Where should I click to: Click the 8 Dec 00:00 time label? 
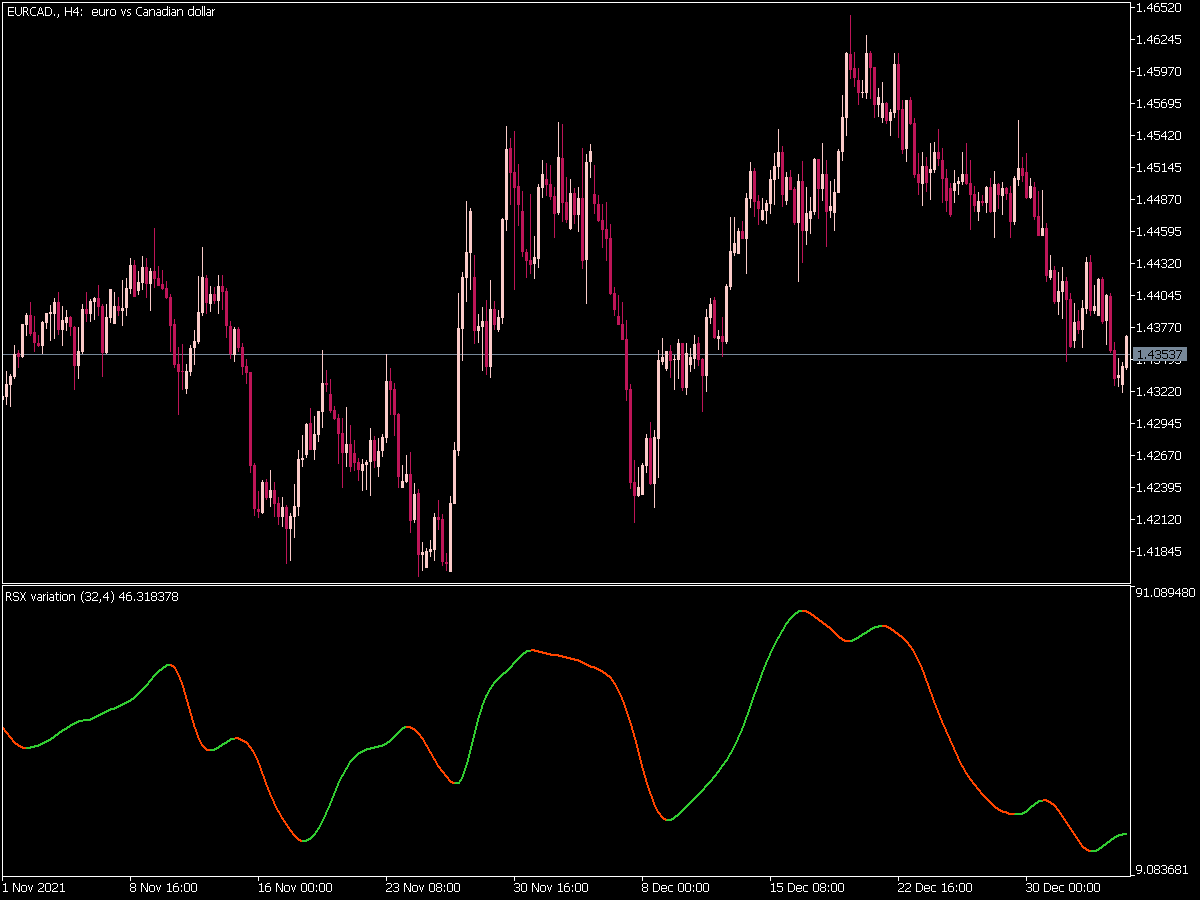(x=675, y=887)
